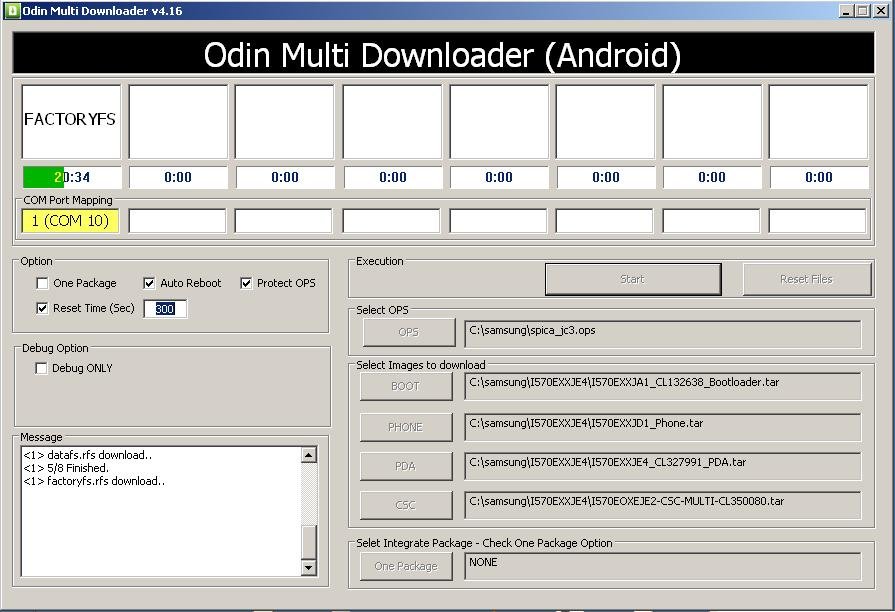This screenshot has height=612, width=895.
Task: Click the Odin app icon in title bar
Action: pos(13,11)
